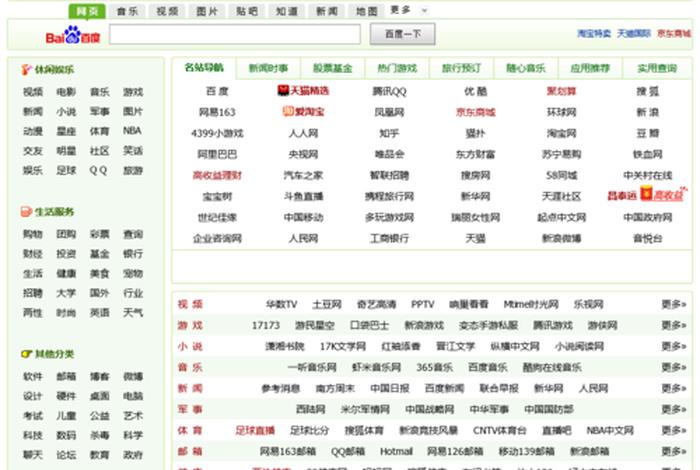This screenshot has height=470, width=700.
Task: Open the 携程旅行网 link
Action: click(389, 196)
